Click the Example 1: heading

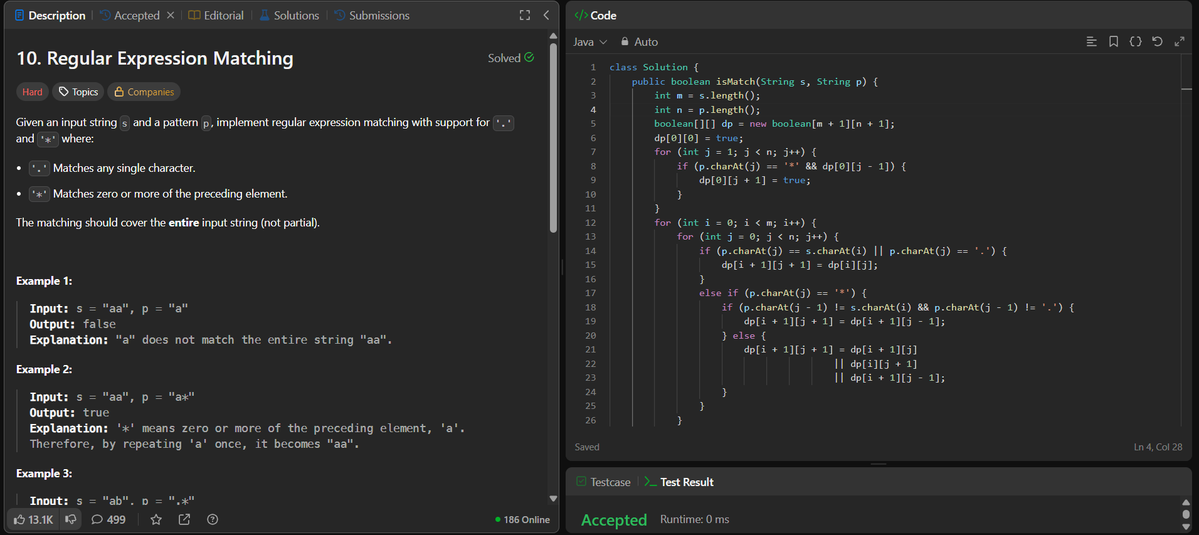coord(44,281)
